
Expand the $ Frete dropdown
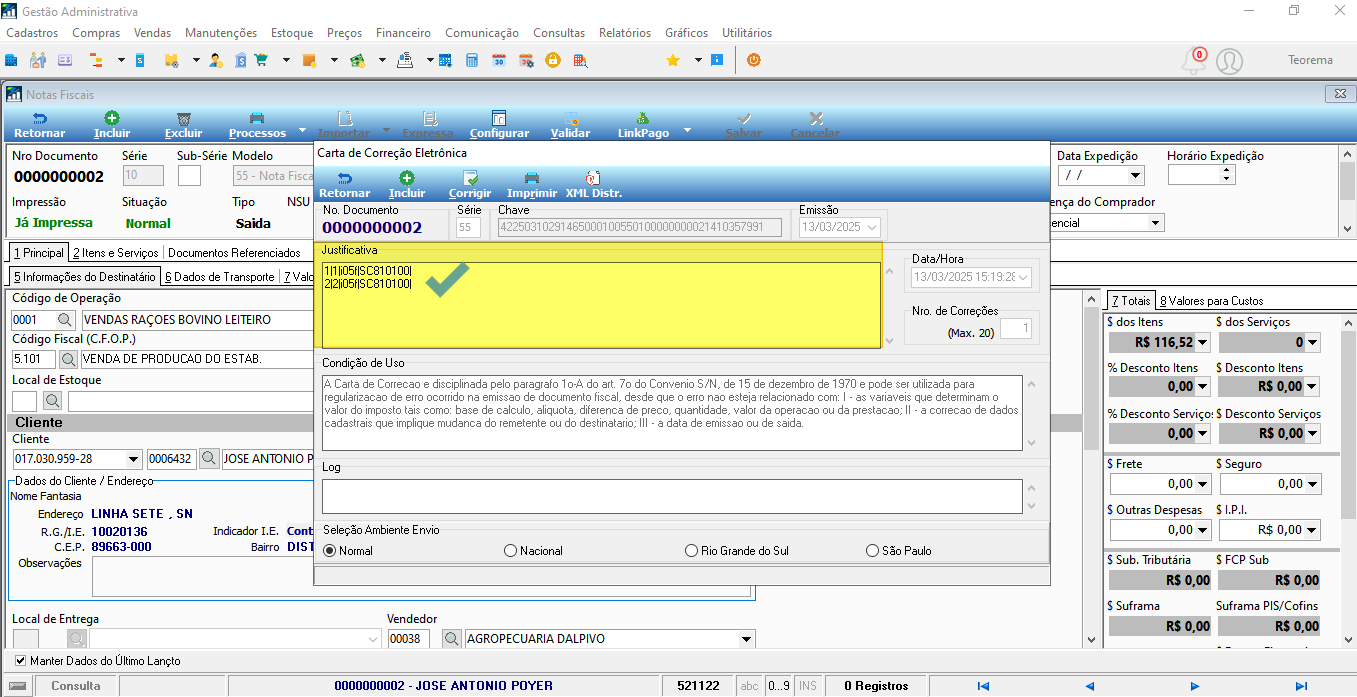point(1203,484)
